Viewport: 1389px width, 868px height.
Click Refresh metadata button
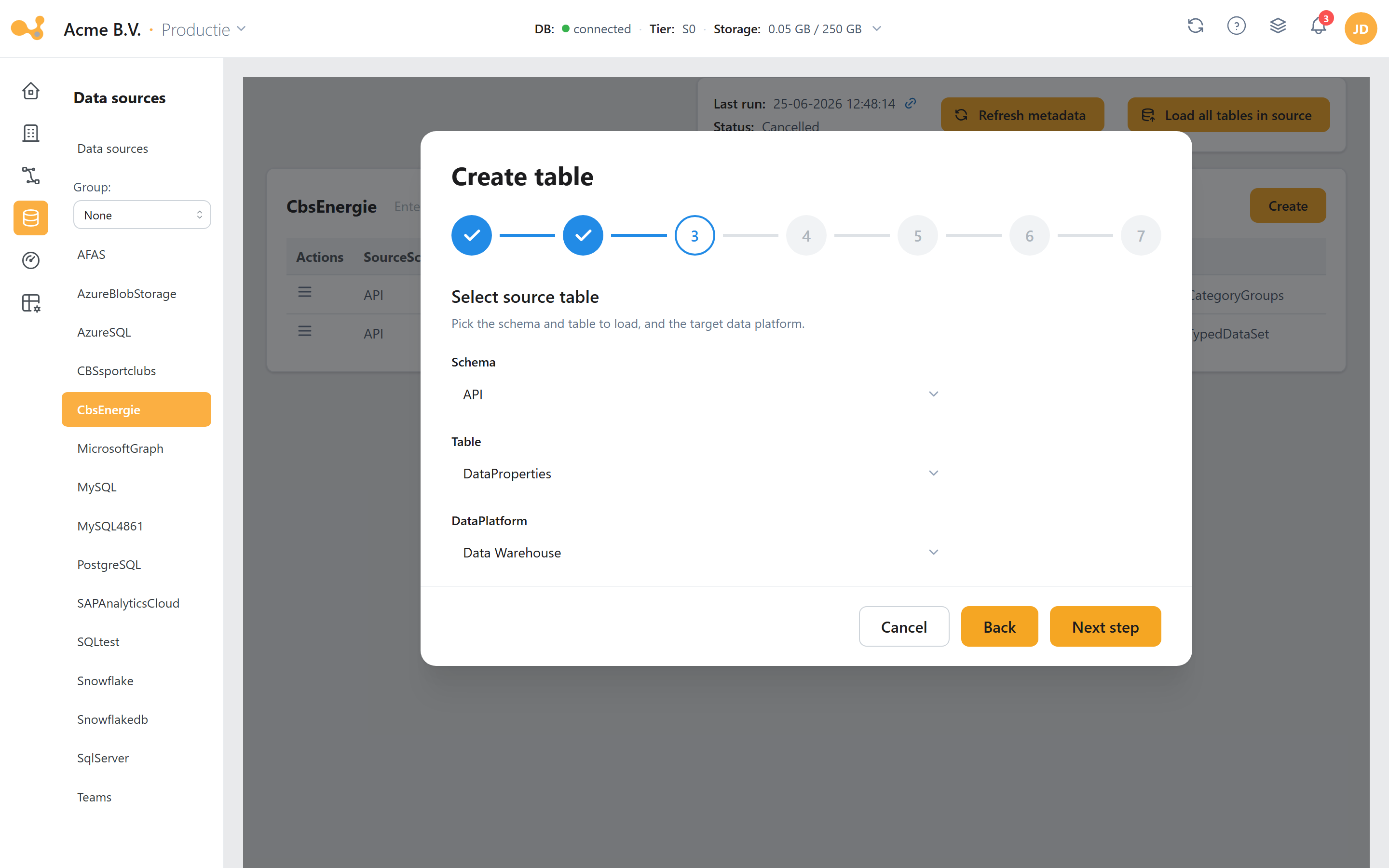[1022, 115]
